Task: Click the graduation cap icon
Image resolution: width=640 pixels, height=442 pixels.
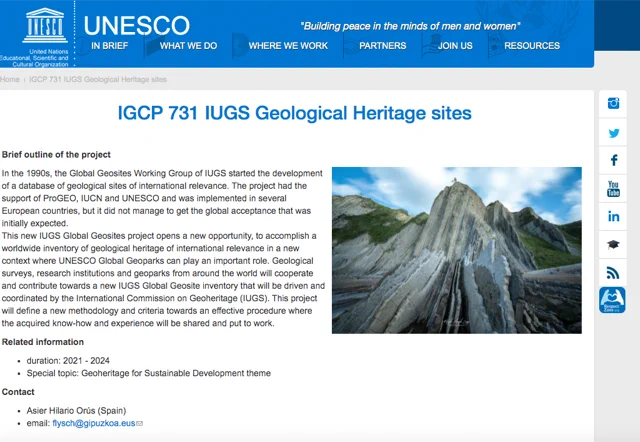Action: [x=613, y=244]
